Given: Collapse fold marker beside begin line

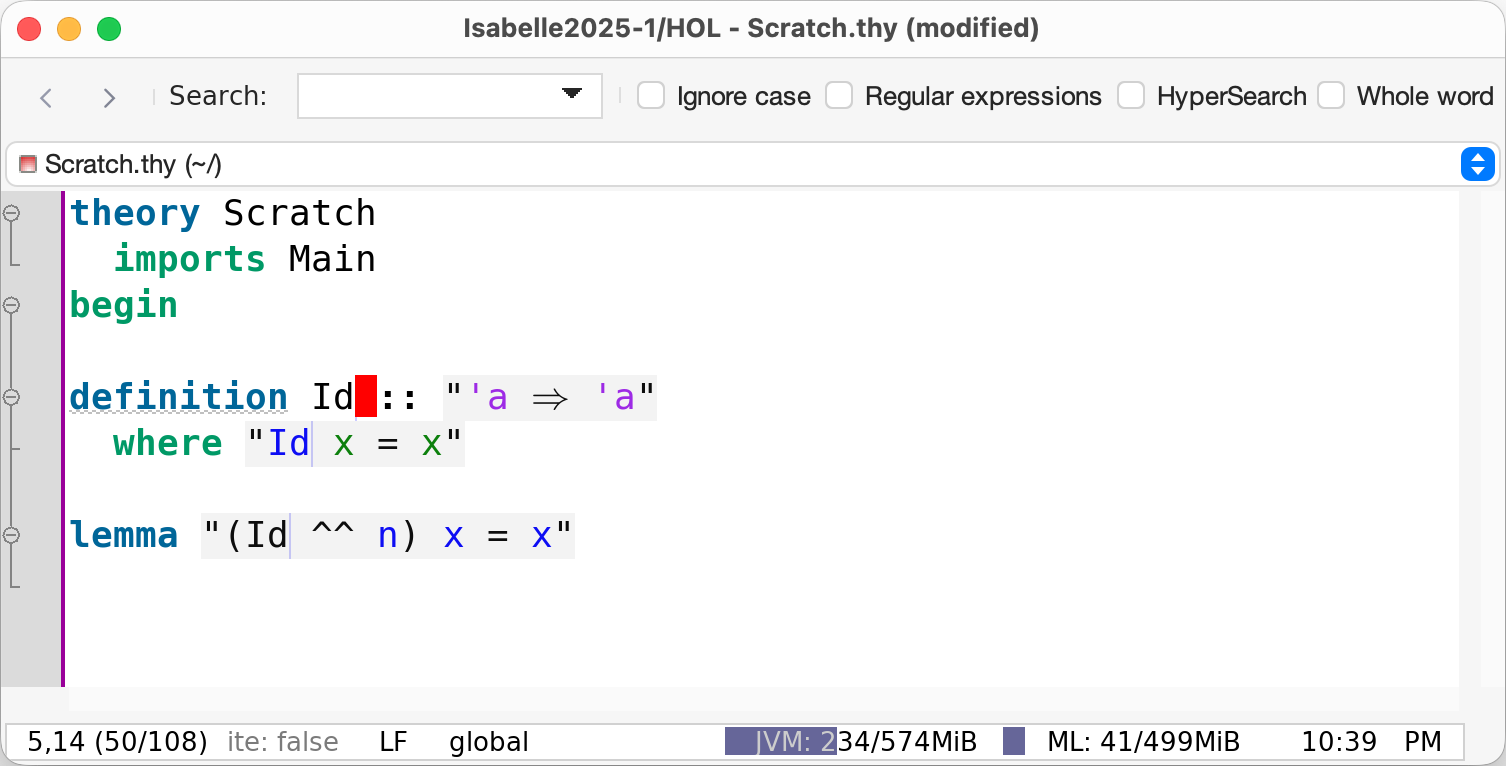Looking at the screenshot, I should tap(12, 305).
